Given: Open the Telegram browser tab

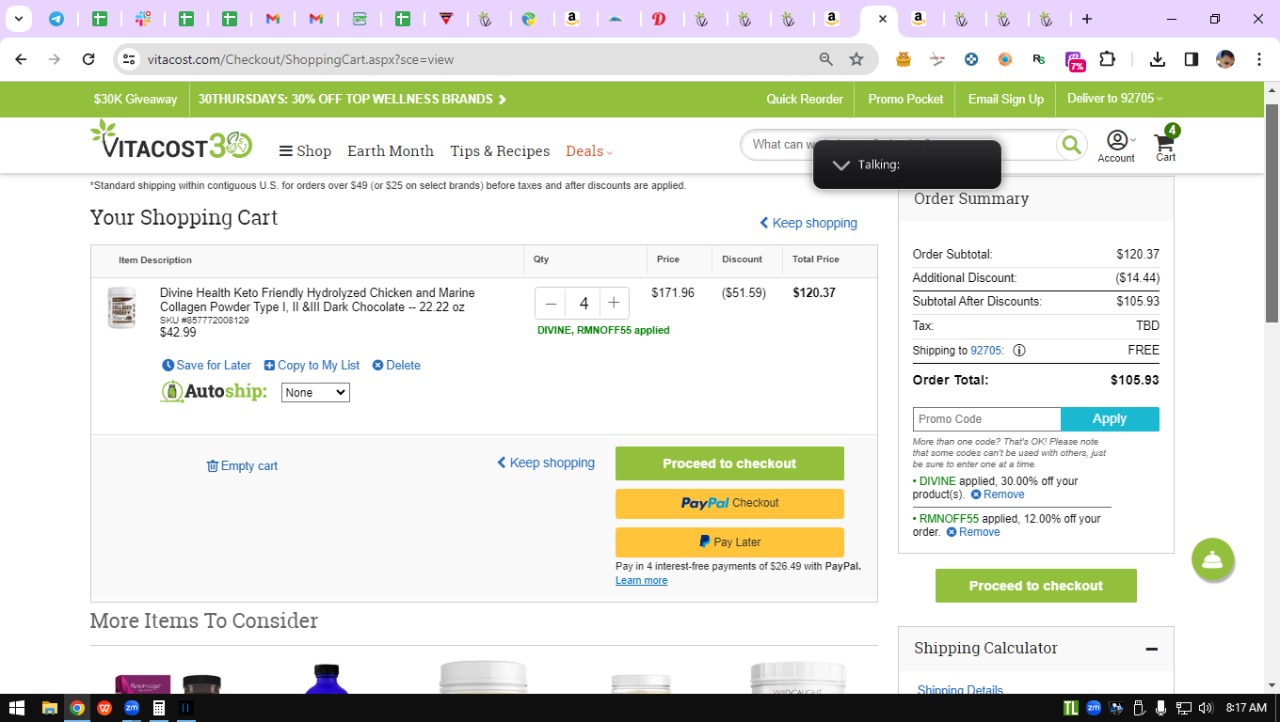Looking at the screenshot, I should [x=57, y=19].
